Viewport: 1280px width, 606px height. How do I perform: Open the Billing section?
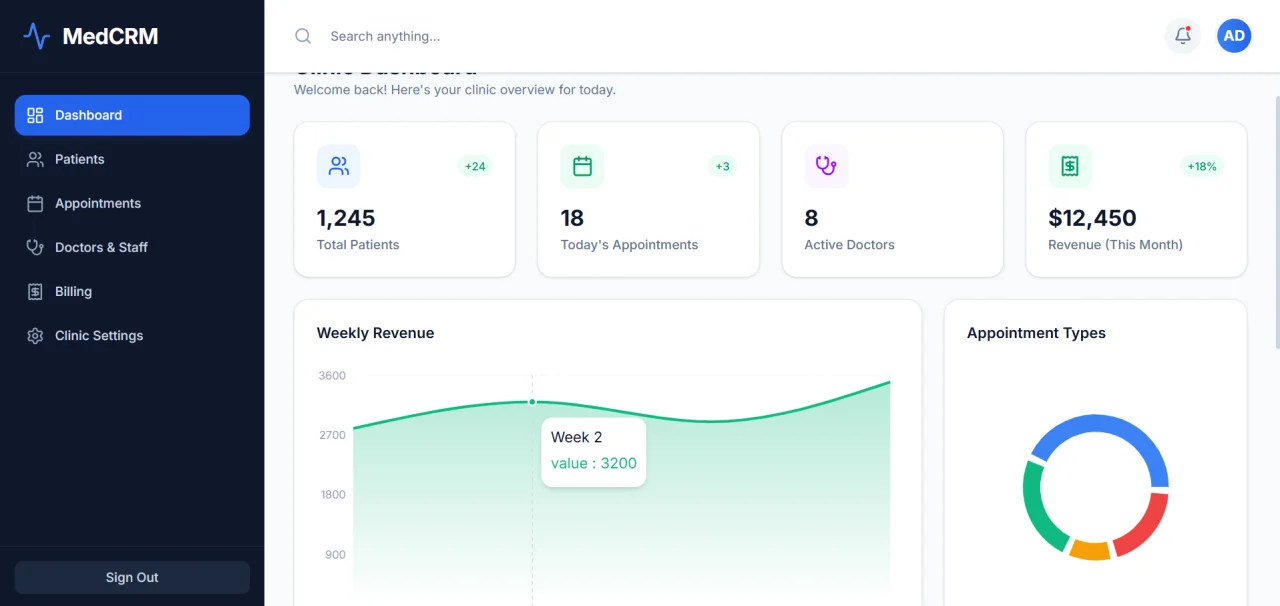(132, 291)
